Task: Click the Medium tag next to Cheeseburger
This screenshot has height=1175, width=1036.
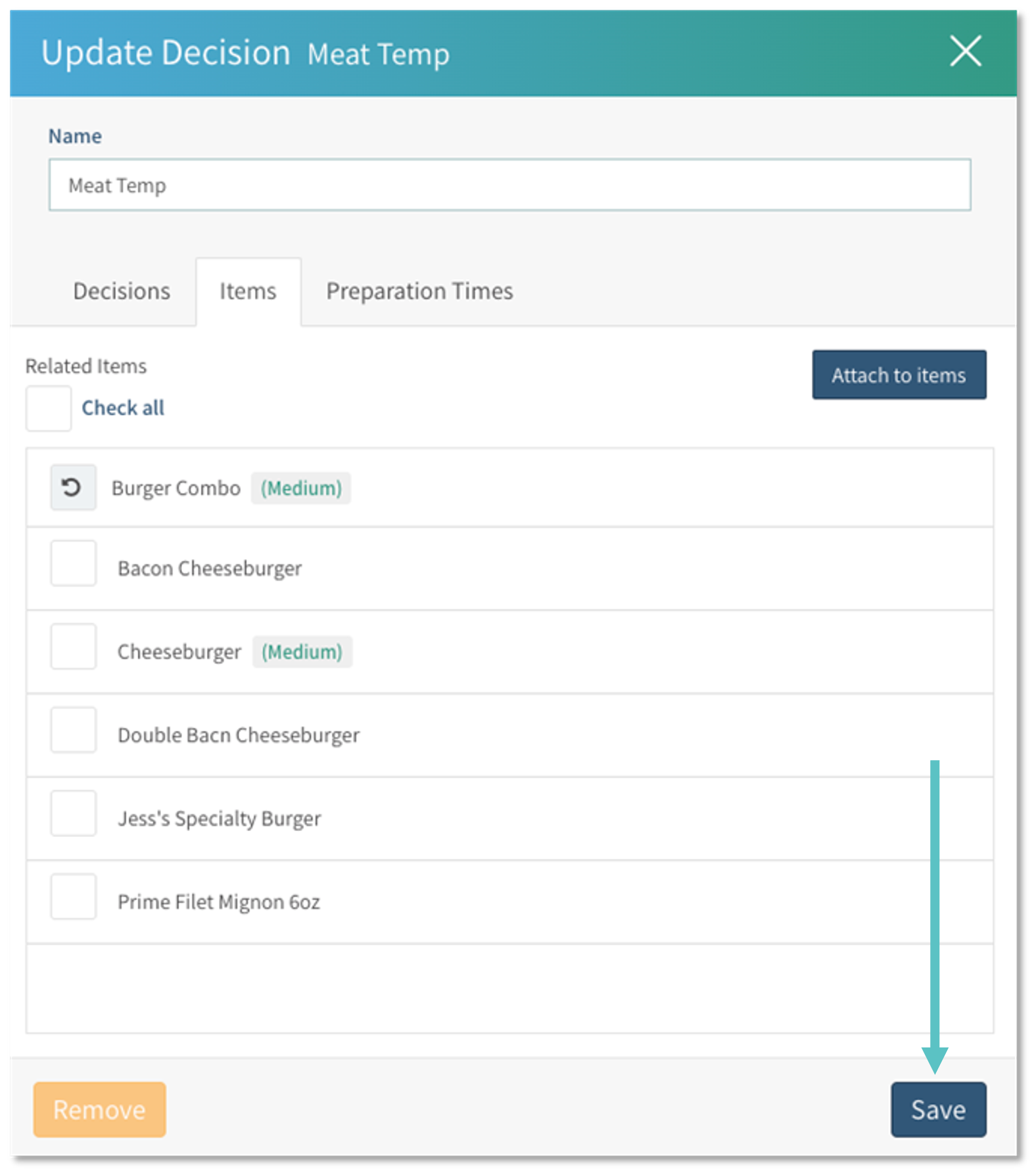Action: (302, 652)
